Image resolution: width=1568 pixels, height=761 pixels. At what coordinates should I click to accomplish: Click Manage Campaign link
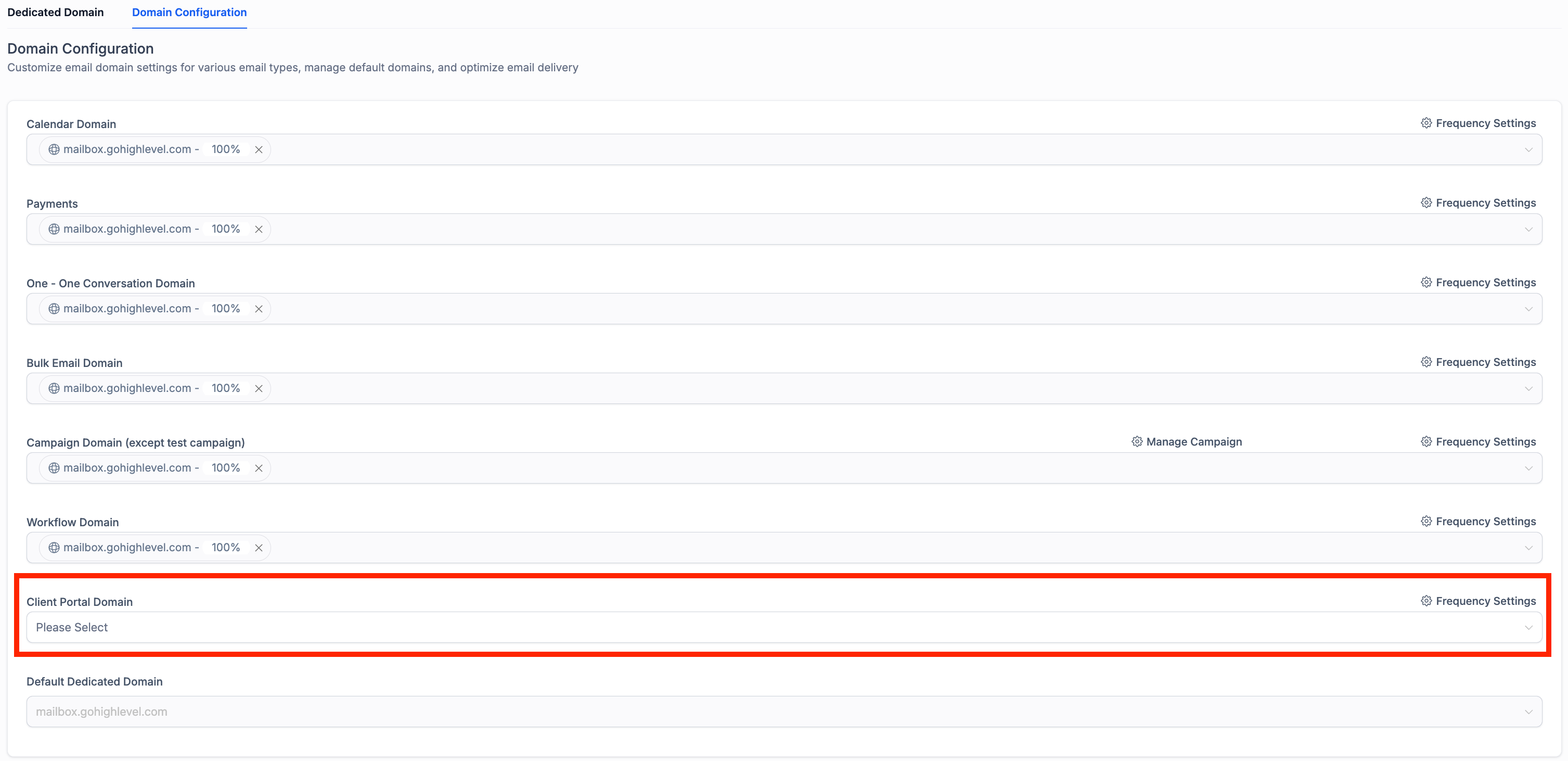click(x=1186, y=442)
